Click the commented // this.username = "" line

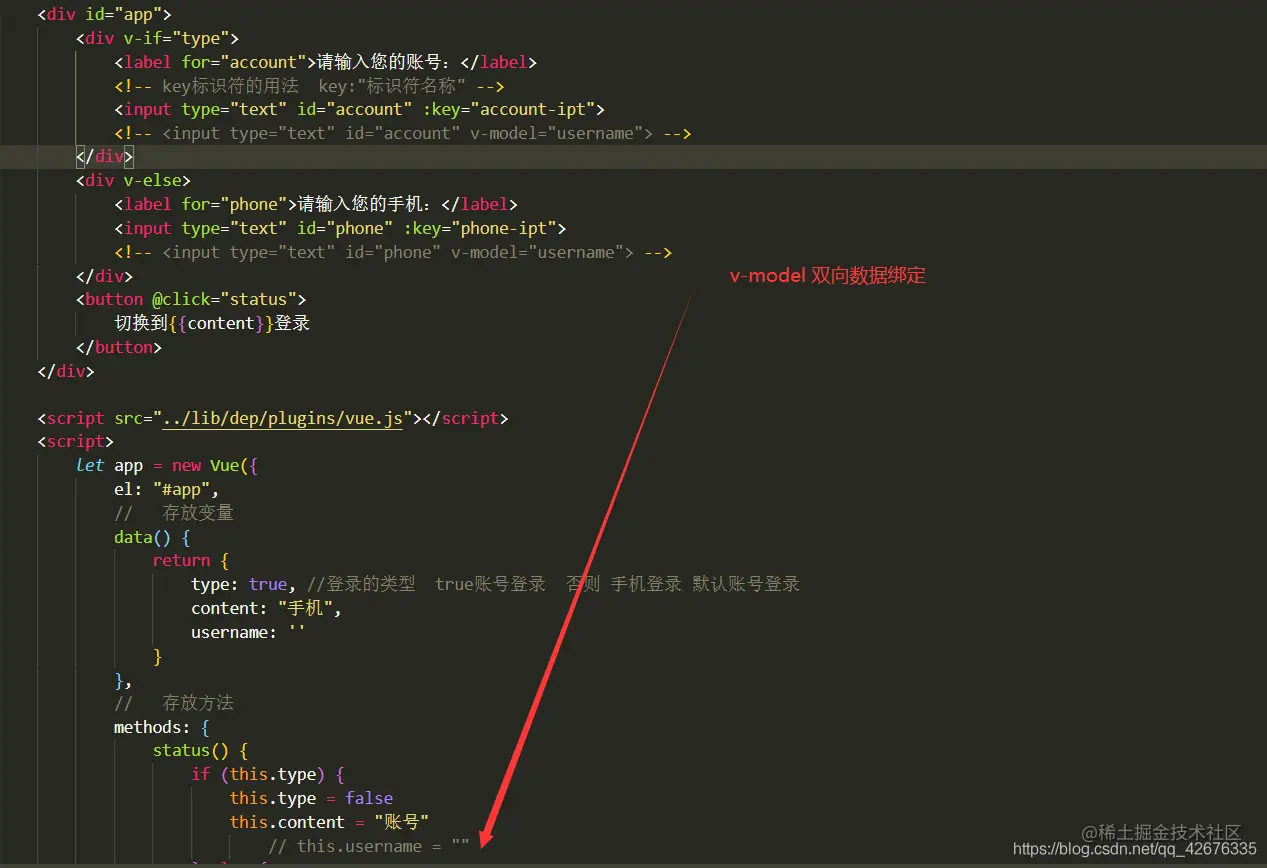[x=369, y=846]
